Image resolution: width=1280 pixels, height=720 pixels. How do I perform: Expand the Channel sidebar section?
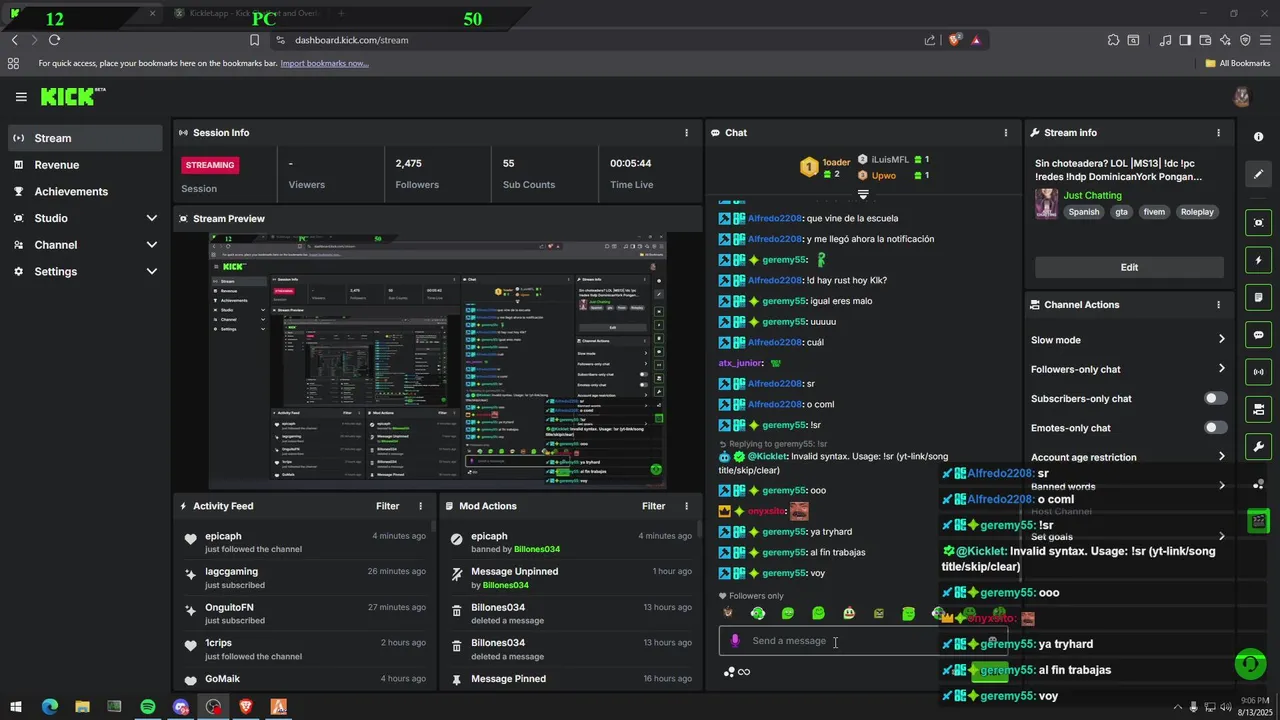(85, 245)
